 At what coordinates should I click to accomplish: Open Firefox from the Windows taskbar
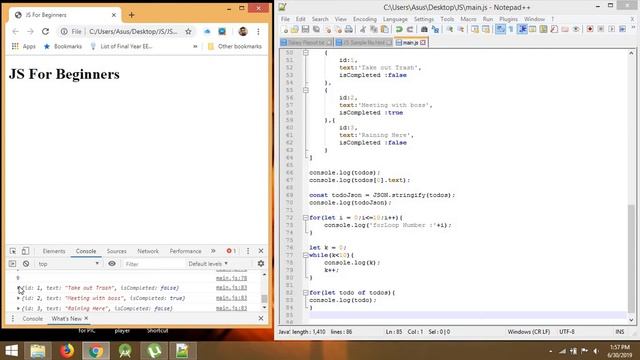pyautogui.click(x=67, y=351)
